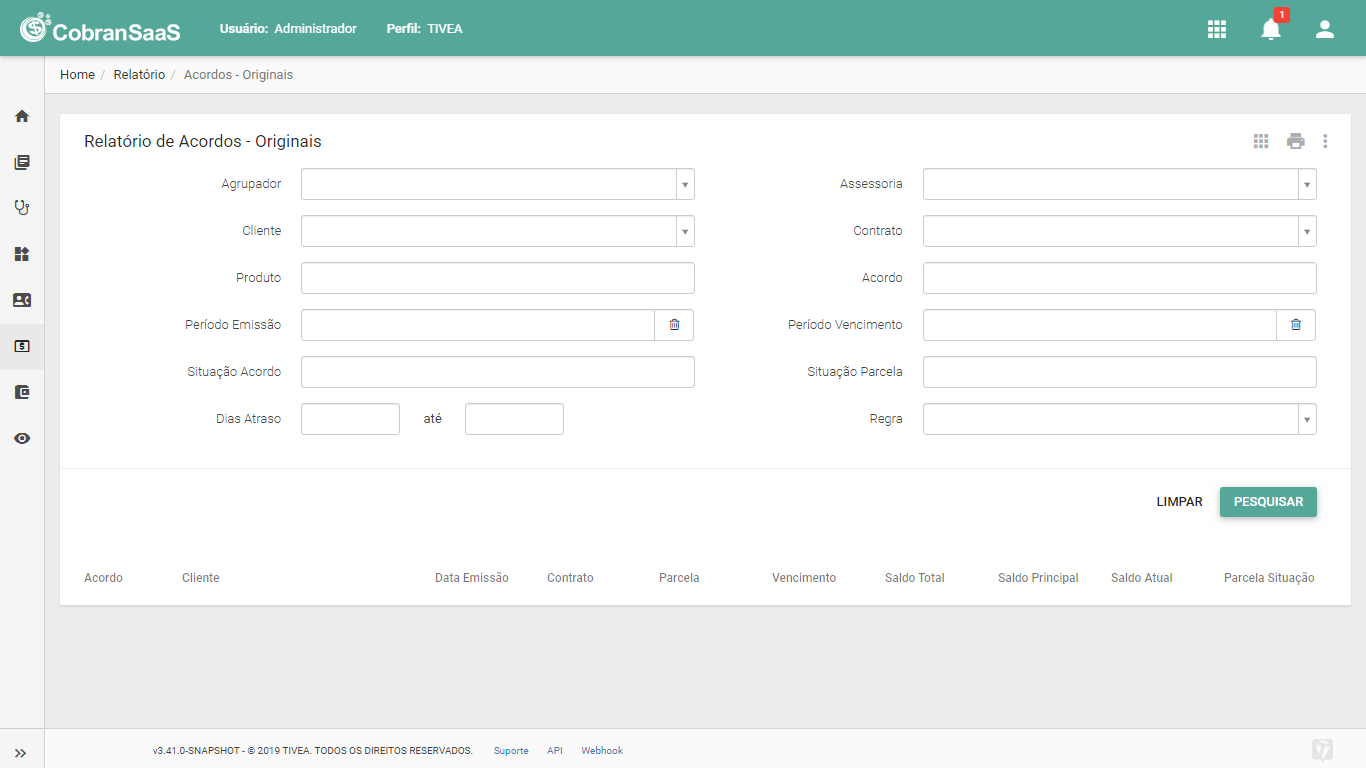The height and width of the screenshot is (768, 1366).
Task: Open the eye sidebar icon
Action: pos(22,438)
